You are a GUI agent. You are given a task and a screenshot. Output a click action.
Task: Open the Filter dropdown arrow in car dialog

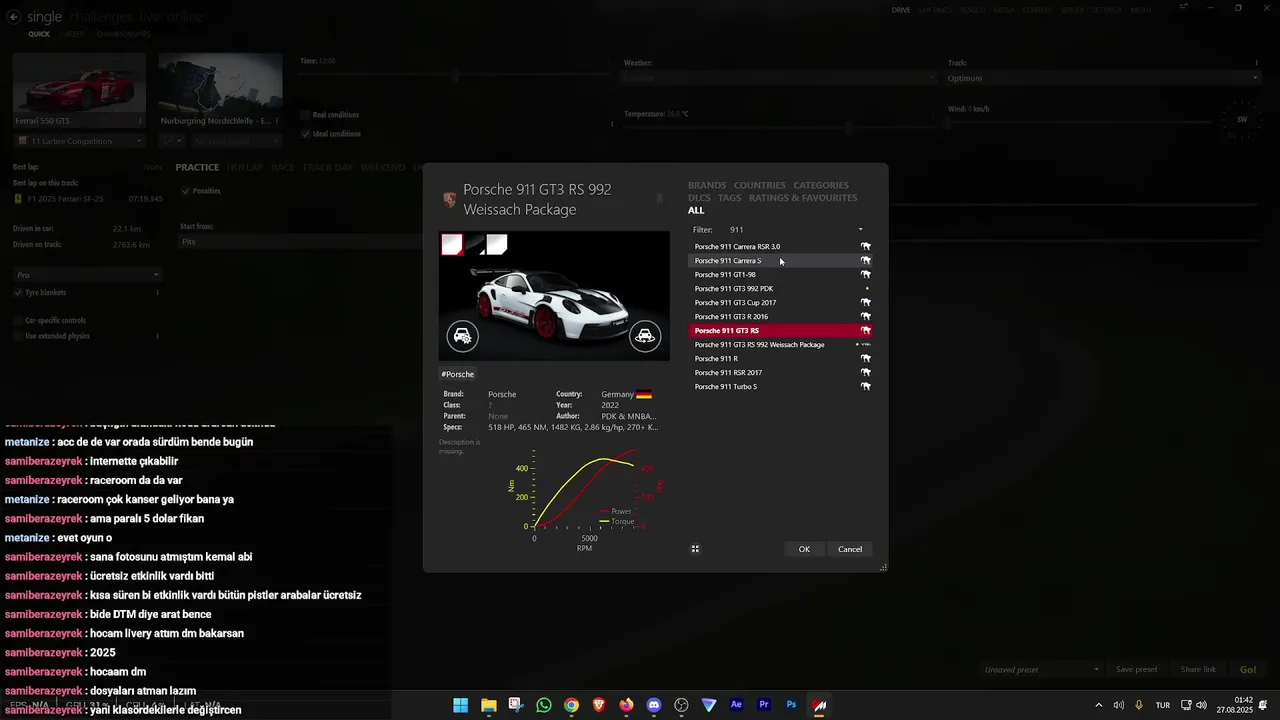click(860, 230)
